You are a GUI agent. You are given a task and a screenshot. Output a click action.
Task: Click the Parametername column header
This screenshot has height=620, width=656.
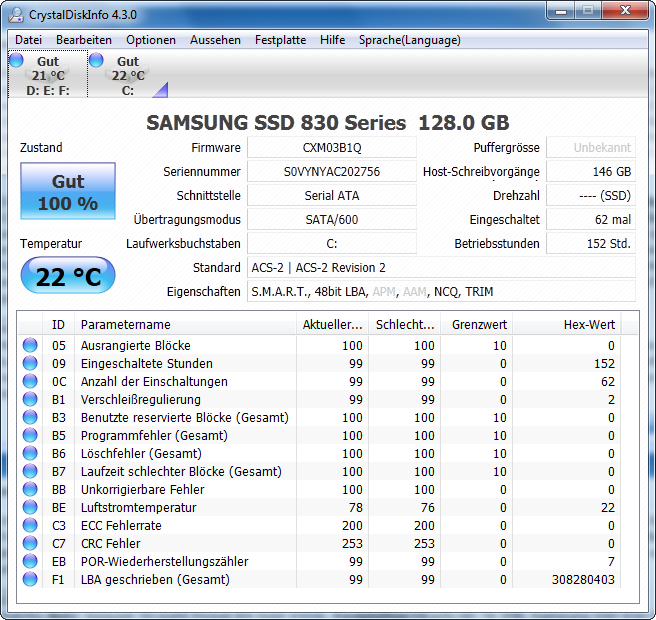pyautogui.click(x=185, y=325)
